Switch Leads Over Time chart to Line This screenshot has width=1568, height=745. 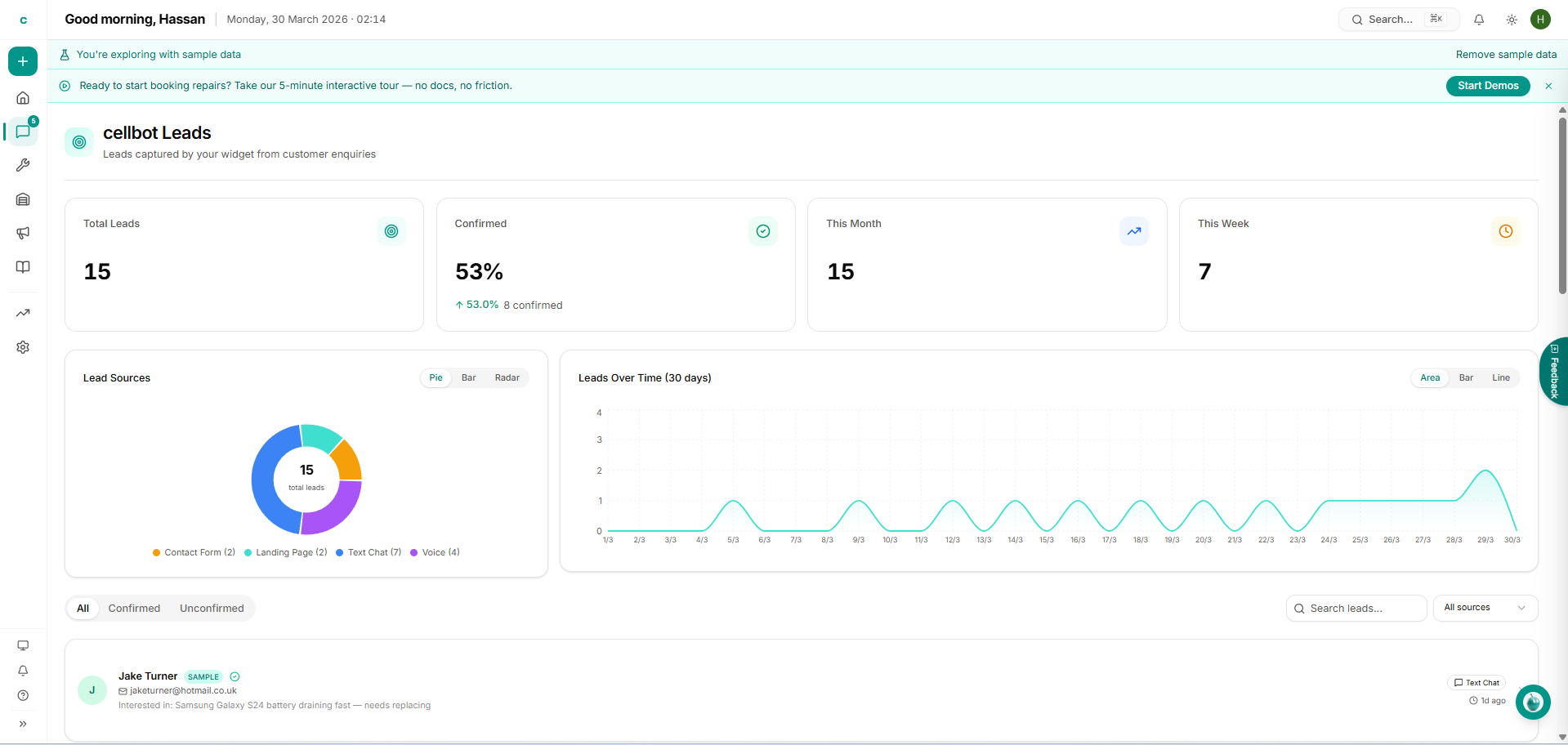tap(1500, 378)
